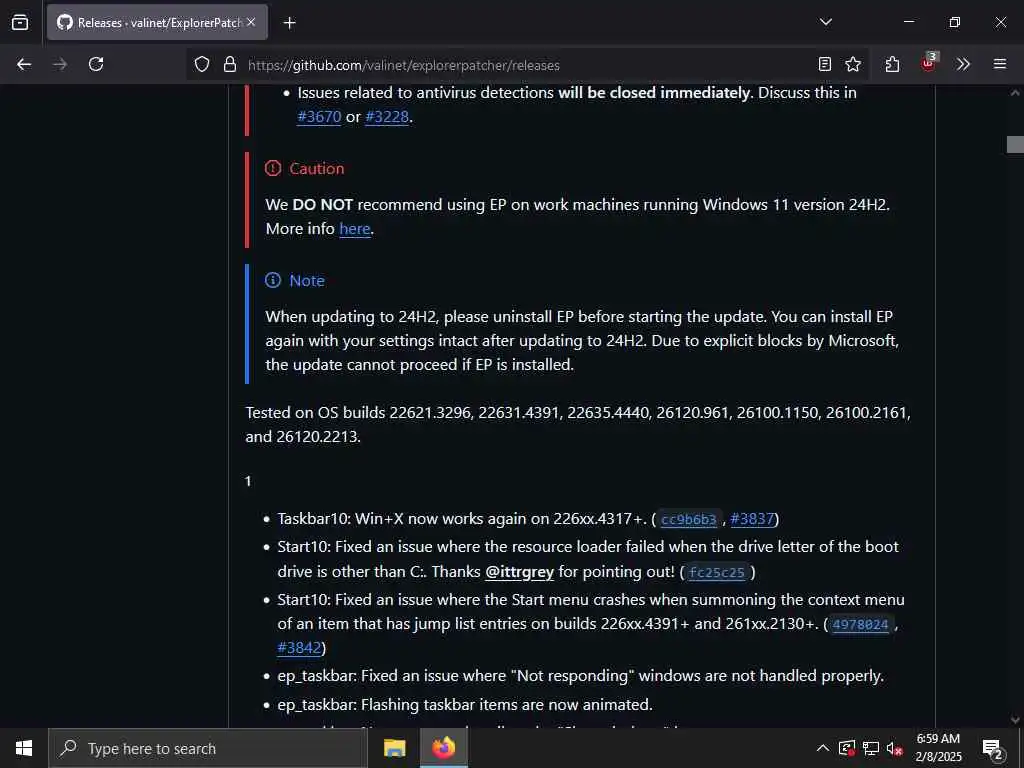Open issue link #3837
The height and width of the screenshot is (768, 1024).
pos(752,519)
